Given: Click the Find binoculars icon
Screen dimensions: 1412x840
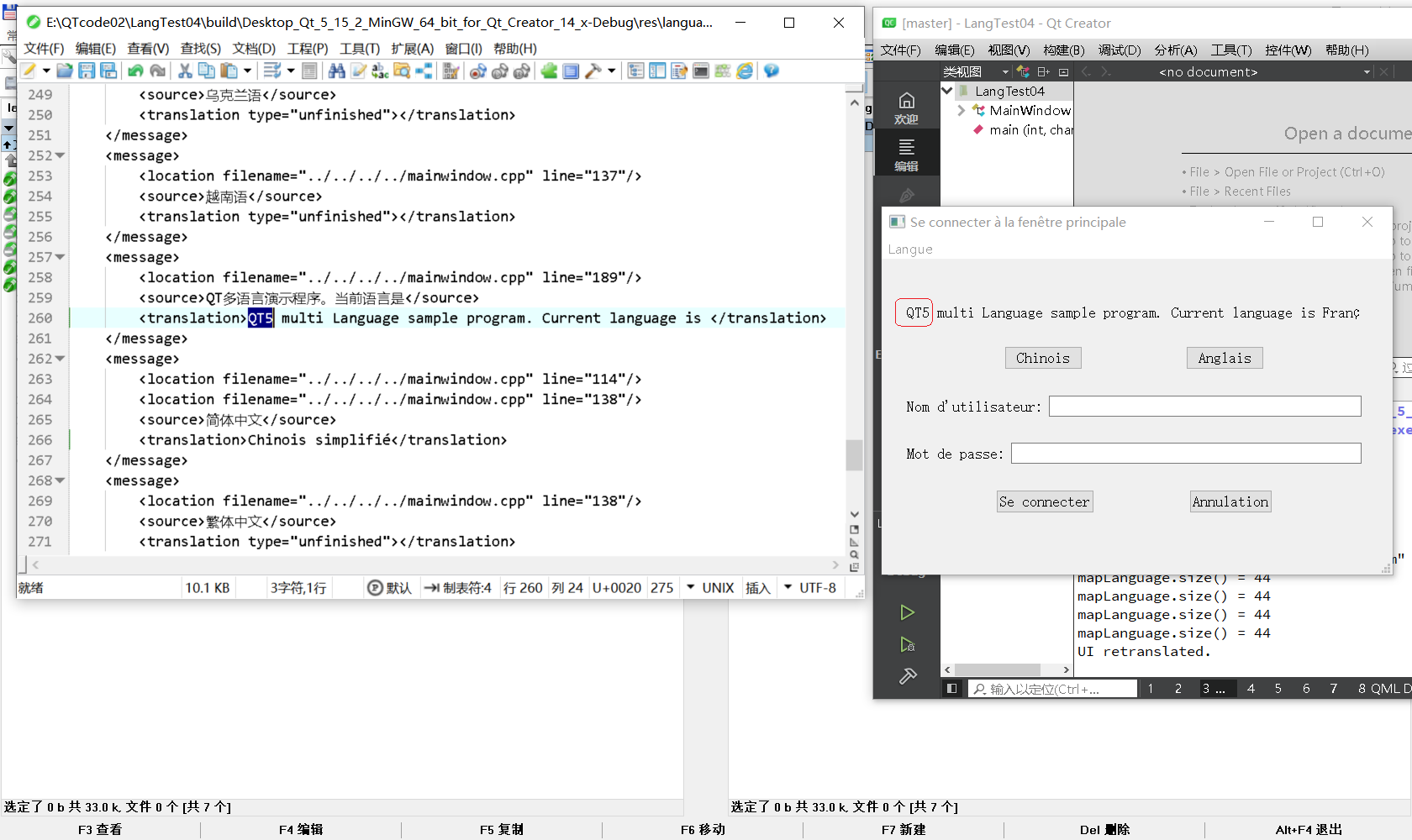Looking at the screenshot, I should pyautogui.click(x=336, y=71).
